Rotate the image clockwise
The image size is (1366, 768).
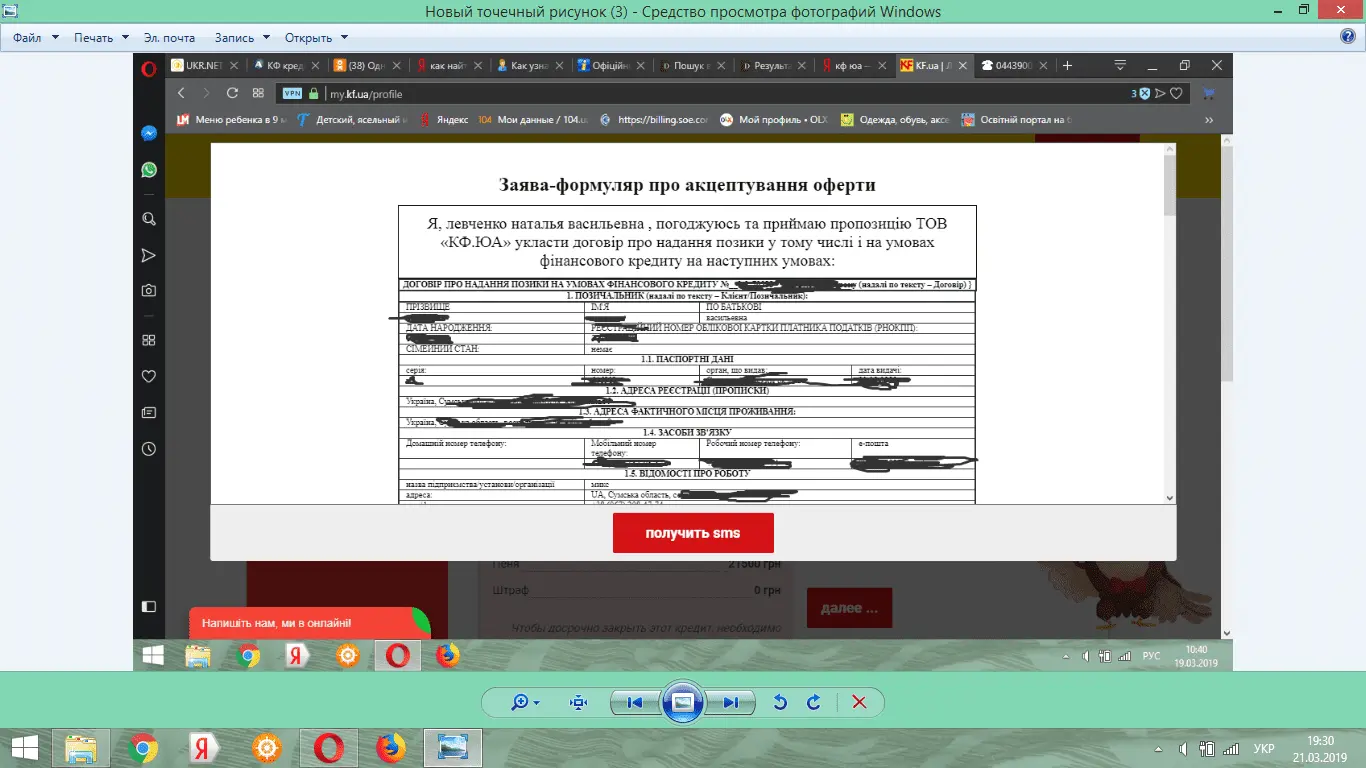click(814, 702)
